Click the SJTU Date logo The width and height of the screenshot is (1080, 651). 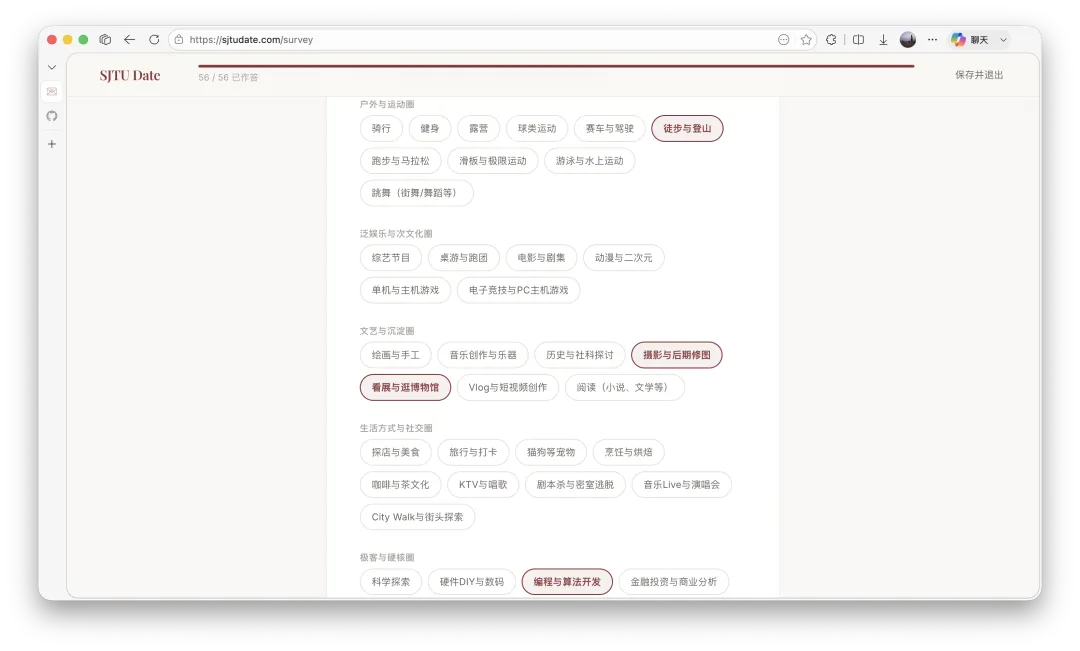[129, 75]
